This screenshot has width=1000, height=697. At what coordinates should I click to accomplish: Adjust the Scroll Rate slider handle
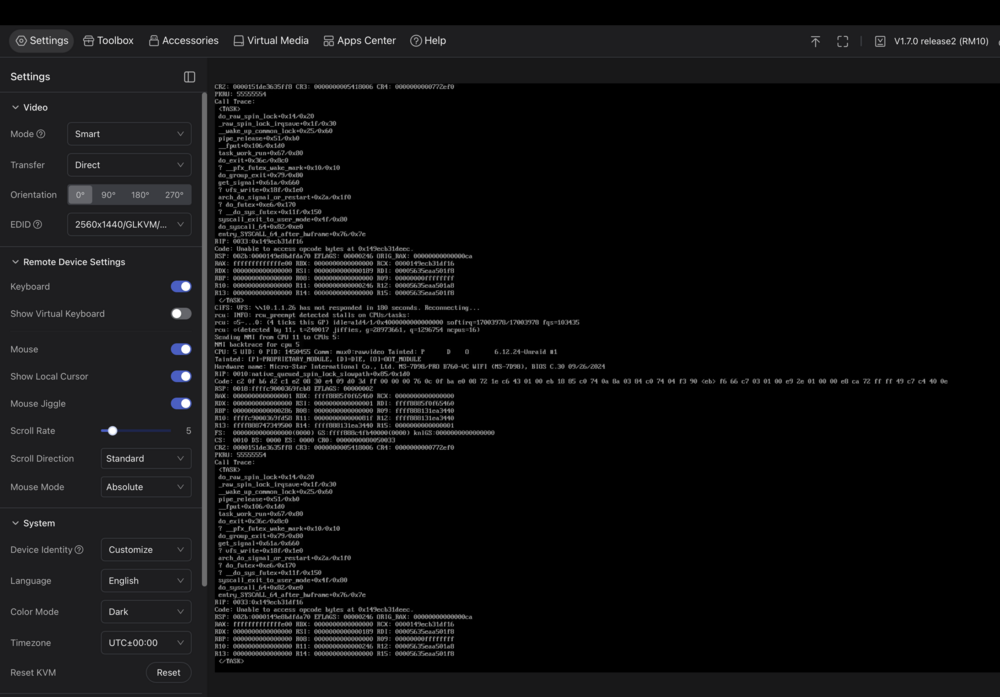[x=112, y=431]
